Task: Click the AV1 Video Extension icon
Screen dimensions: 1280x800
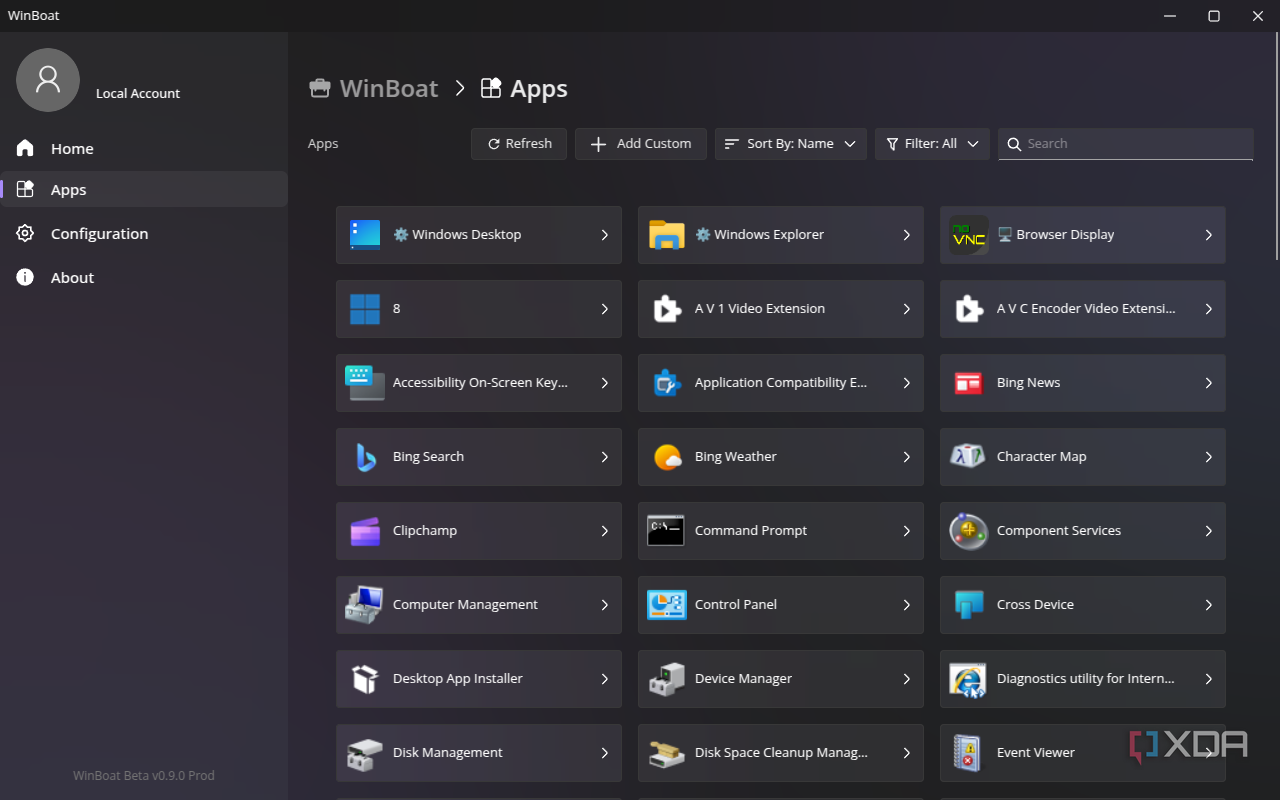Action: [x=667, y=309]
